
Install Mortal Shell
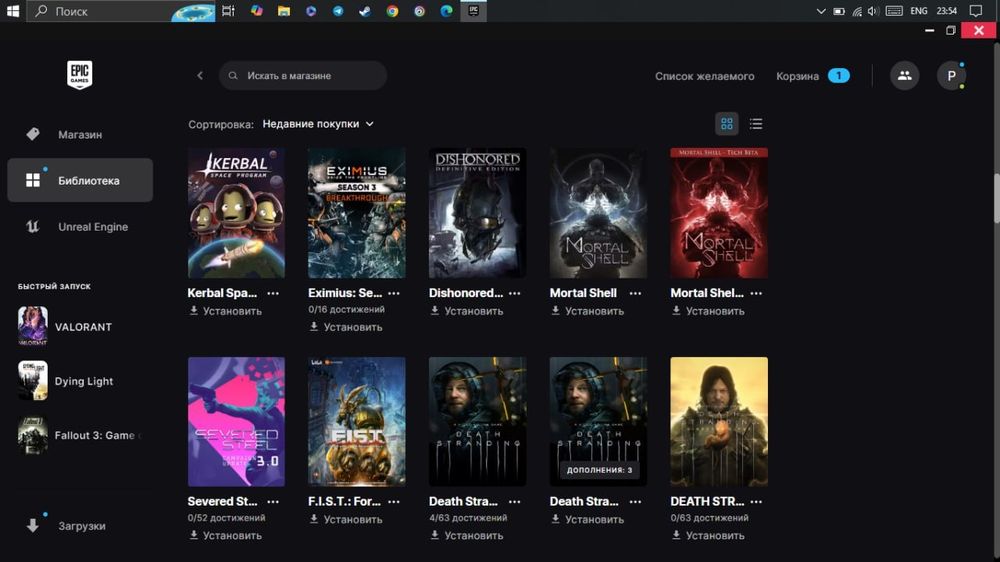(x=587, y=311)
